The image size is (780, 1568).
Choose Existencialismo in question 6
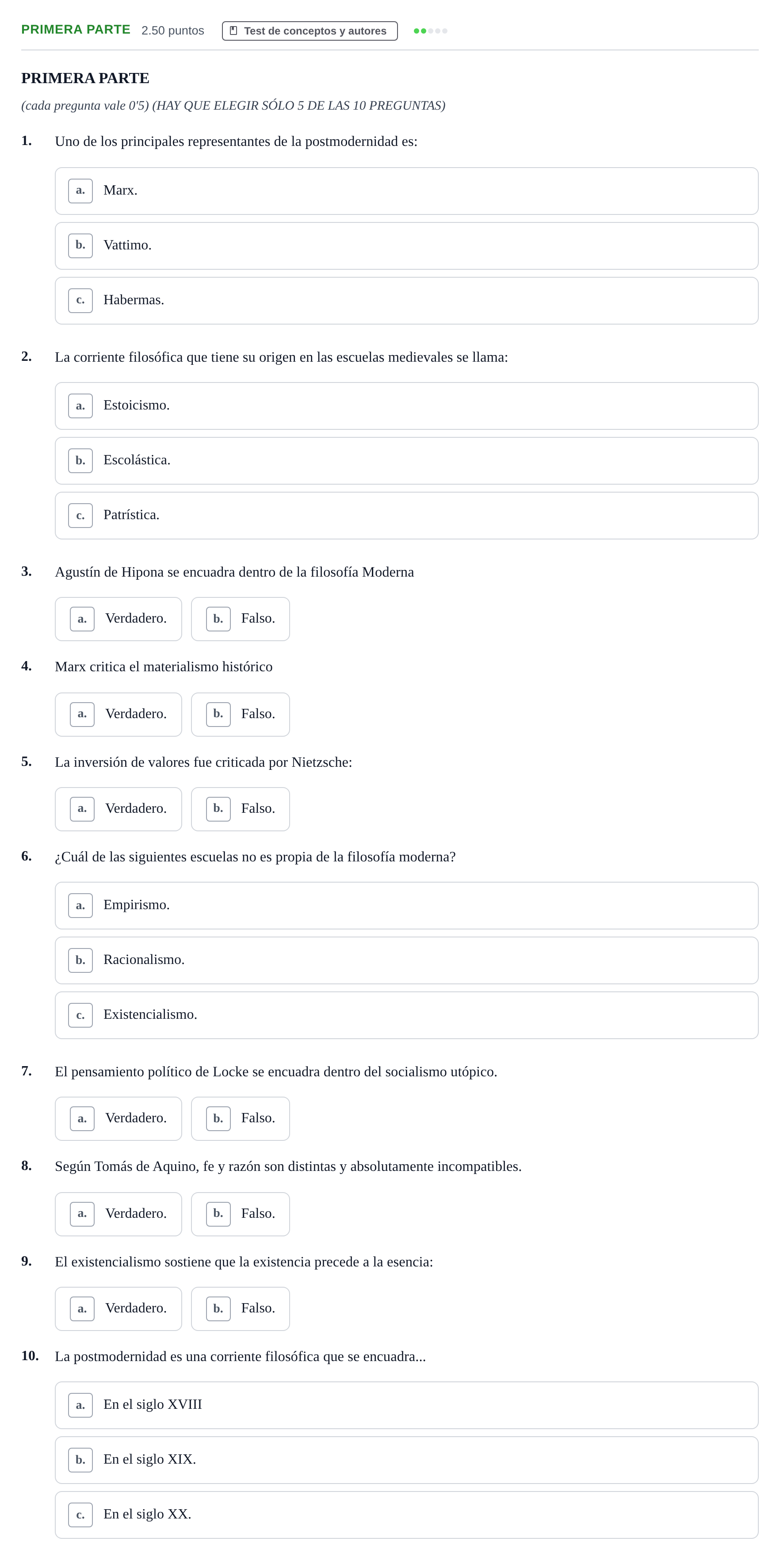tap(406, 1015)
